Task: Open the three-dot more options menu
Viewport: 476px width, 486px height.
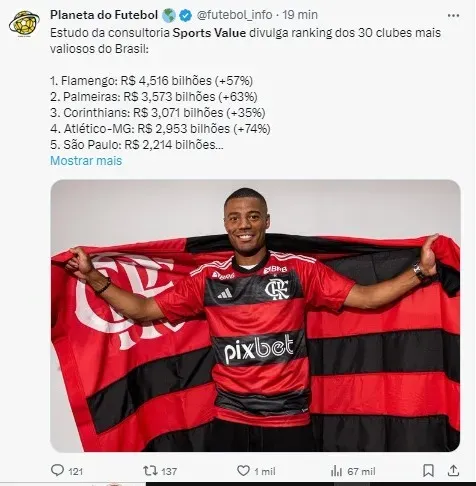Action: pos(453,15)
